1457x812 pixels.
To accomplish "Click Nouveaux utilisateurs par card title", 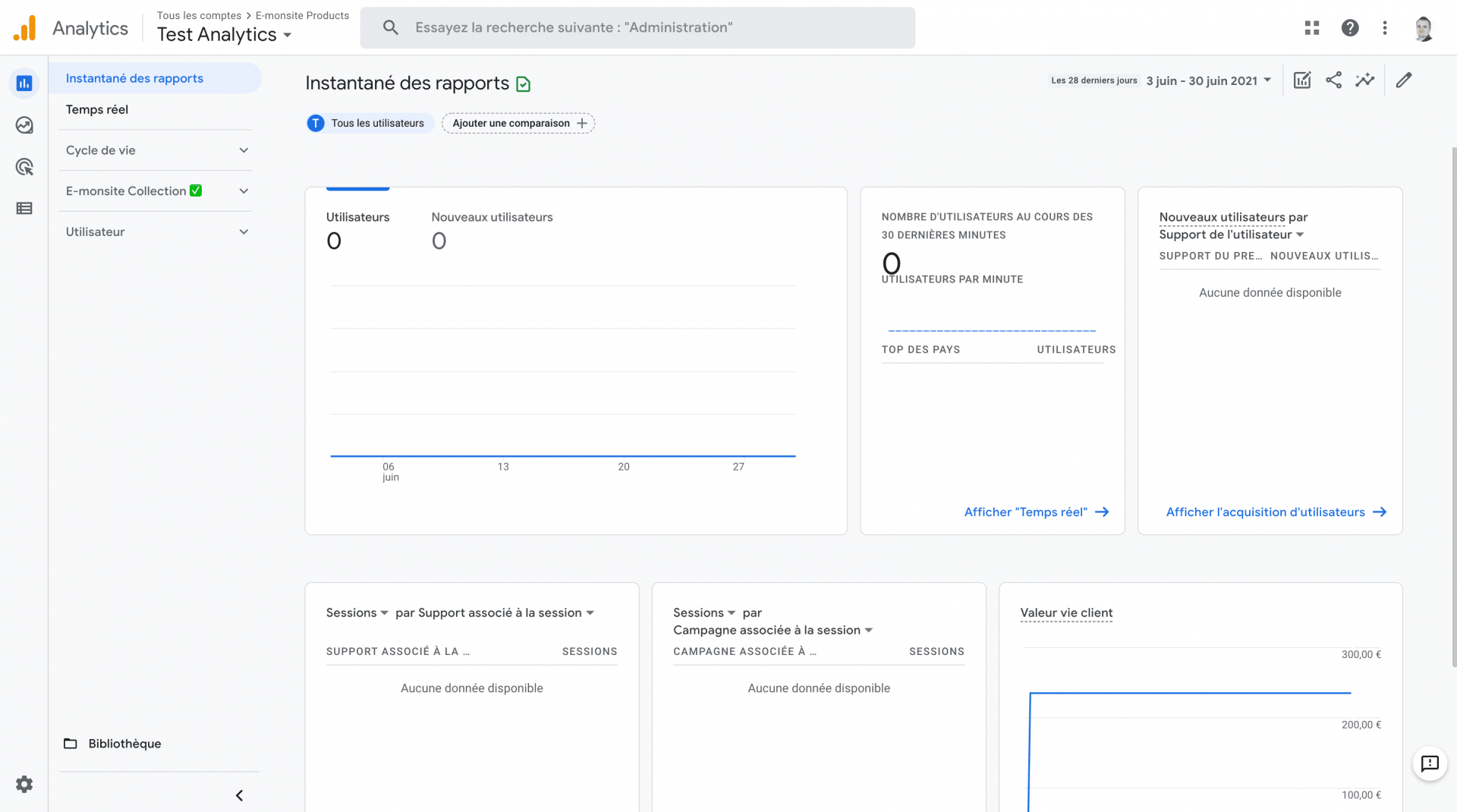I will [x=1233, y=217].
